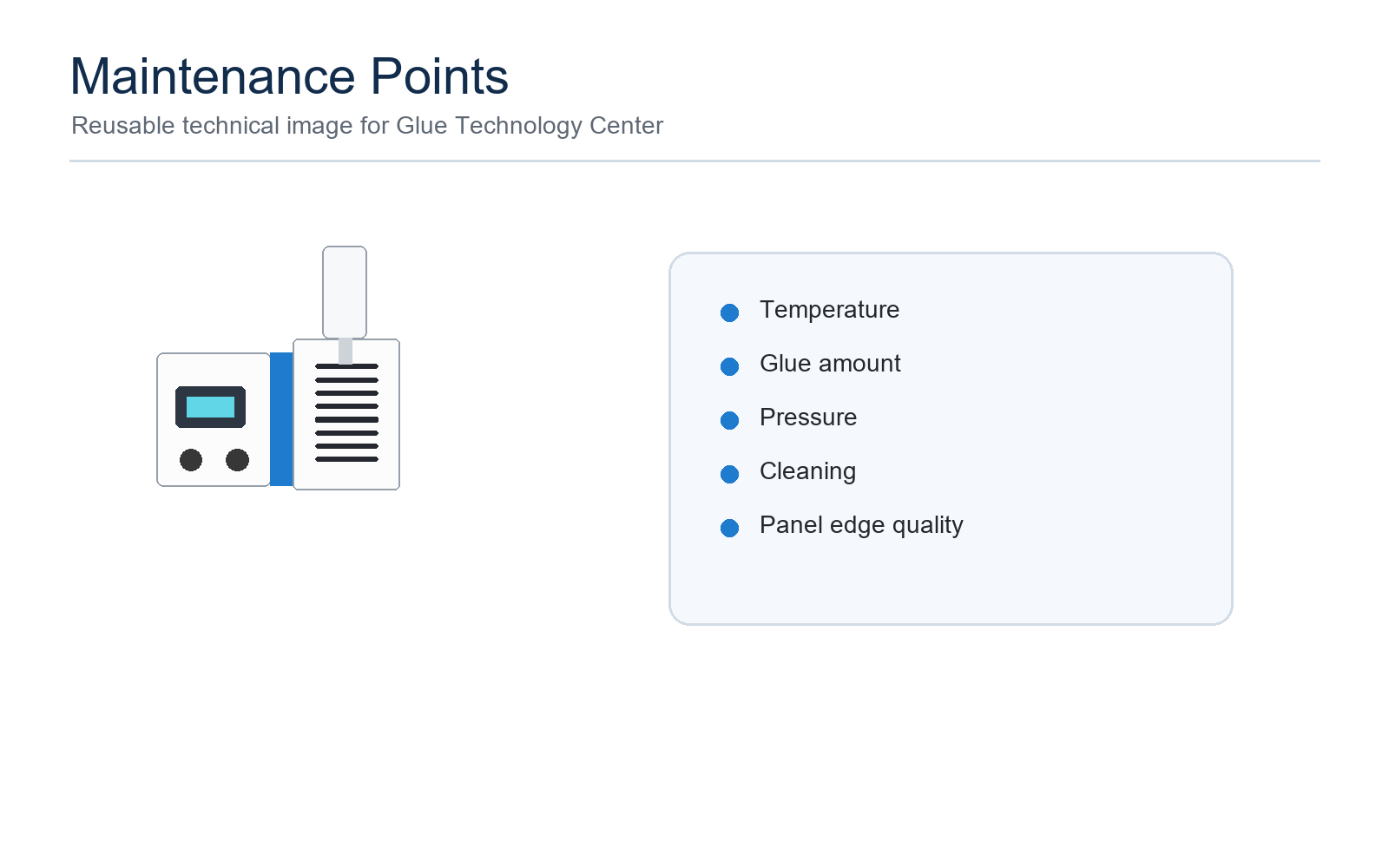This screenshot has height=868, width=1389.
Task: Click the blue bullet beside Cleaning
Action: (x=729, y=474)
